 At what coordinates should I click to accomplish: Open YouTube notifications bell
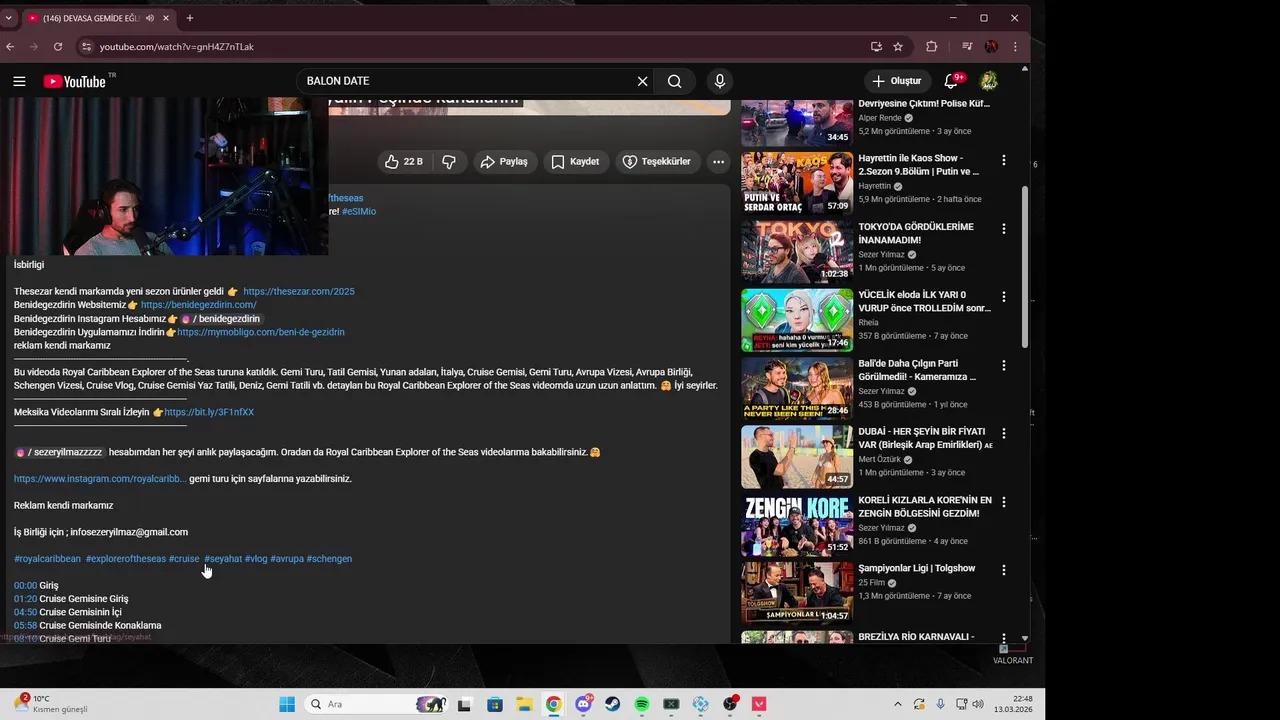click(x=951, y=81)
